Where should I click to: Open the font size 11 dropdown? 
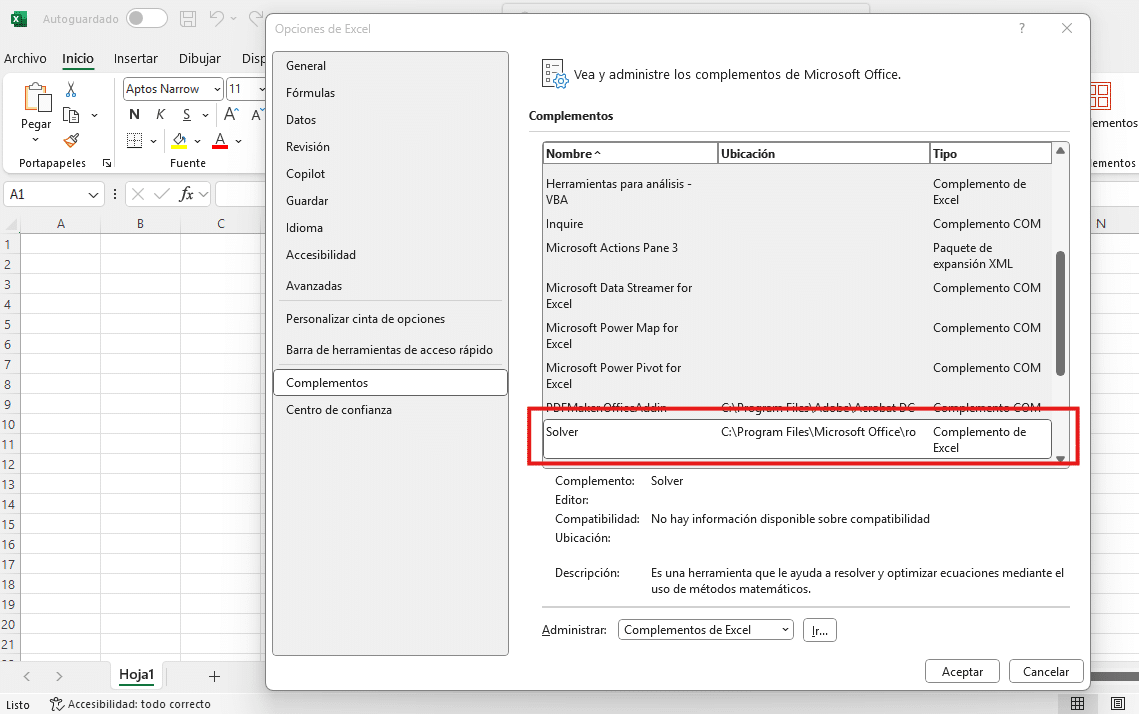pyautogui.click(x=262, y=89)
